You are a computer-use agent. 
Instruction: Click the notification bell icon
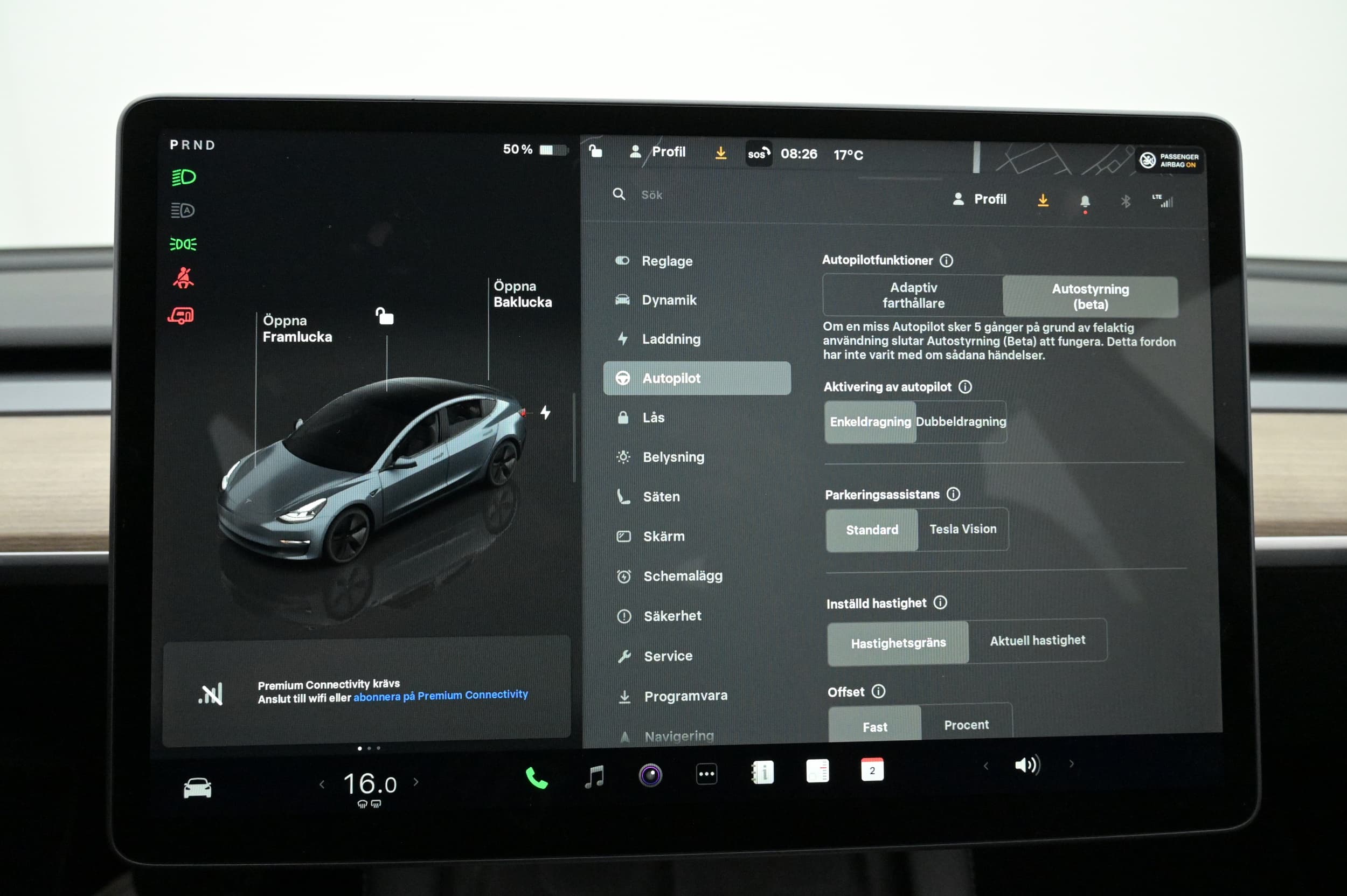point(1085,201)
